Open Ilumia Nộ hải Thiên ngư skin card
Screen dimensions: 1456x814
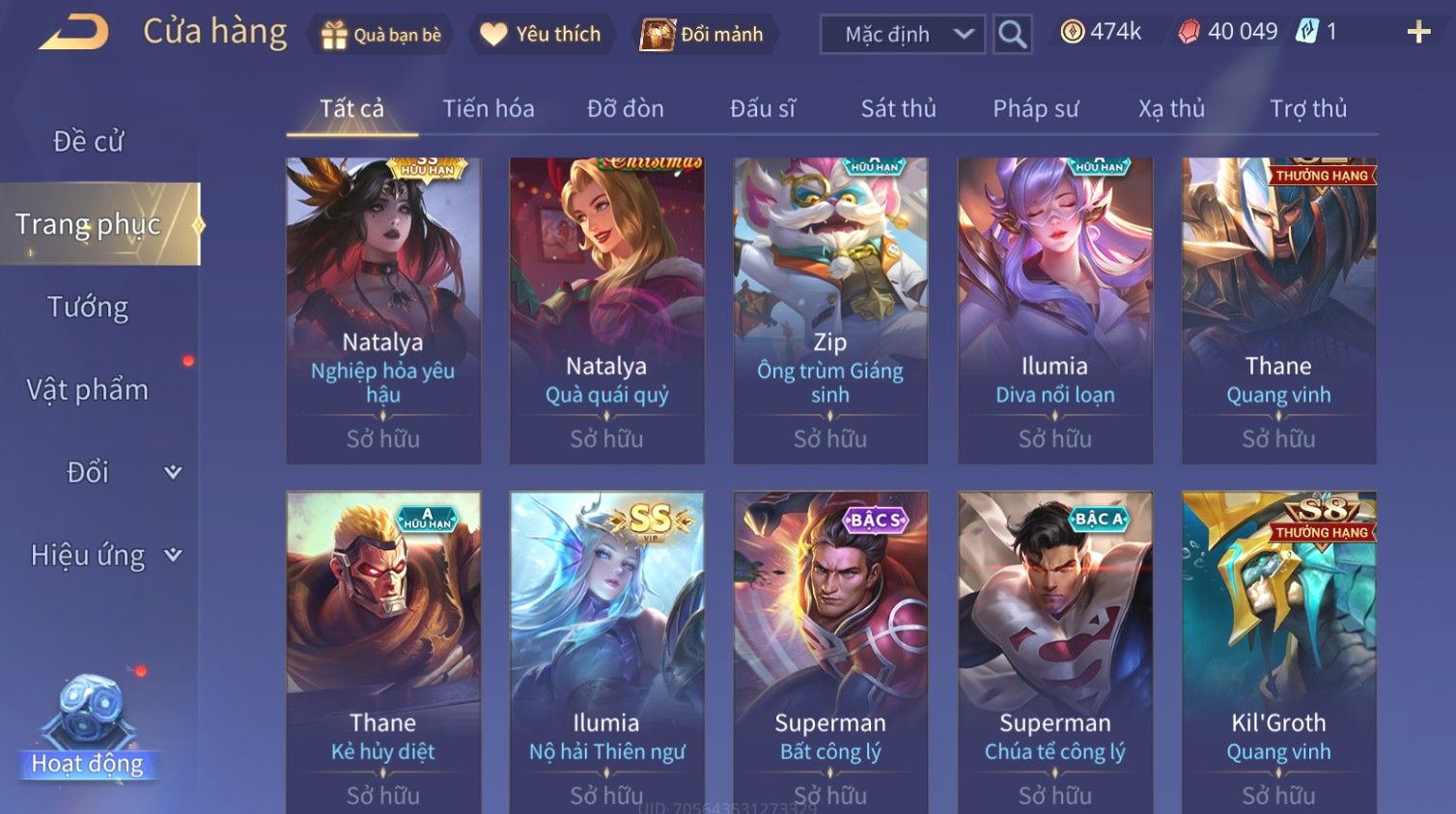point(606,652)
